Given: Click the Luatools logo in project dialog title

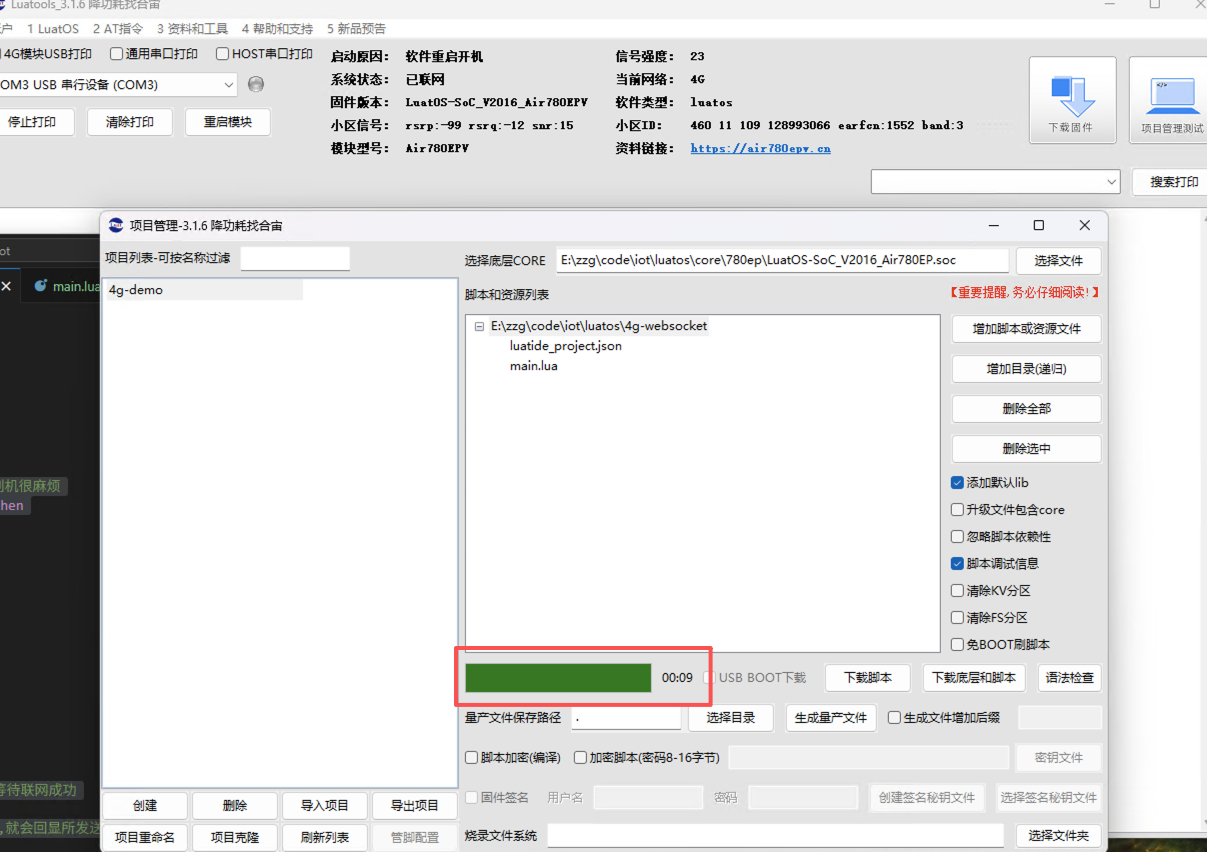Looking at the screenshot, I should (x=116, y=225).
